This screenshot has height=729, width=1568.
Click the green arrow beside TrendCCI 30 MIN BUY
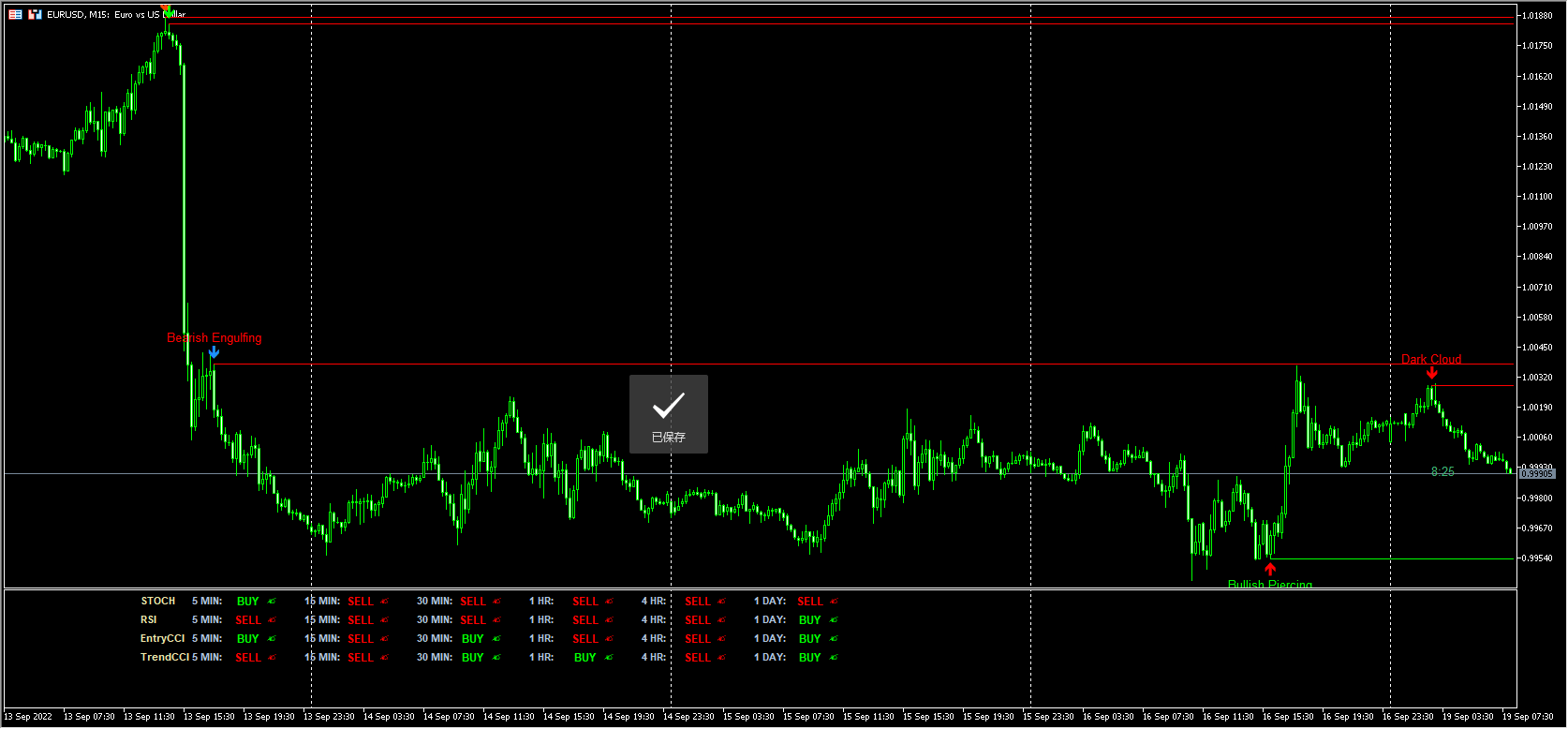[496, 658]
